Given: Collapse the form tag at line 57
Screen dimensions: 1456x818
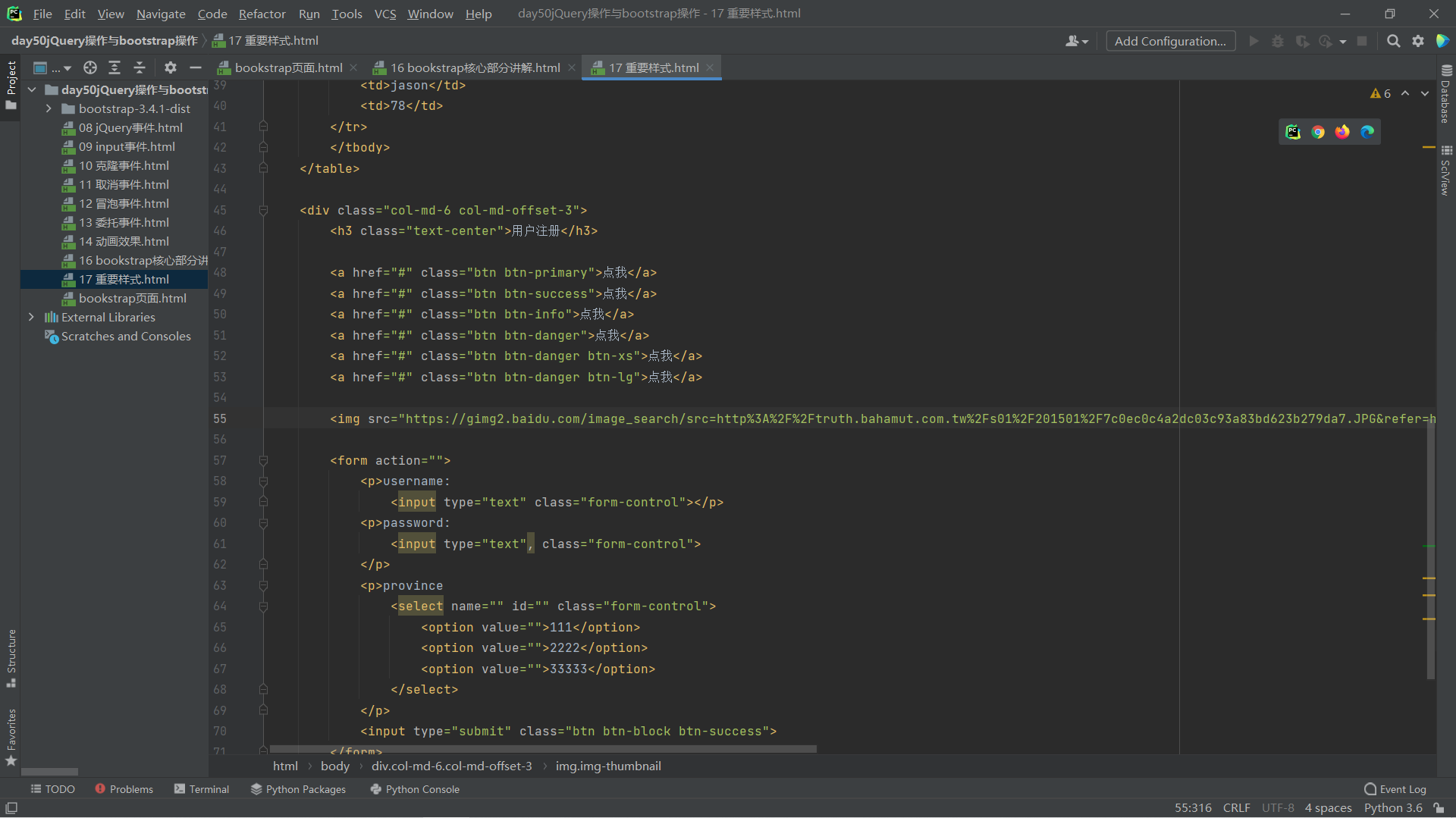Looking at the screenshot, I should 263,460.
